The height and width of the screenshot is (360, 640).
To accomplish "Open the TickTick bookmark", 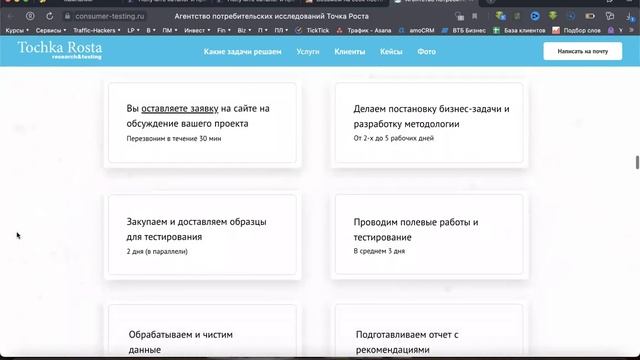I will [x=313, y=30].
